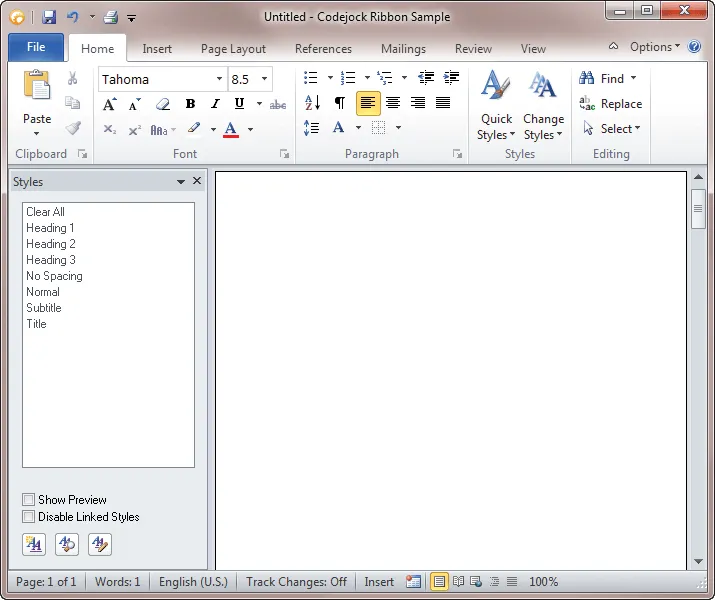Viewport: 715px width, 600px height.
Task: Enable the Disable Linked Styles checkbox
Action: click(x=28, y=517)
